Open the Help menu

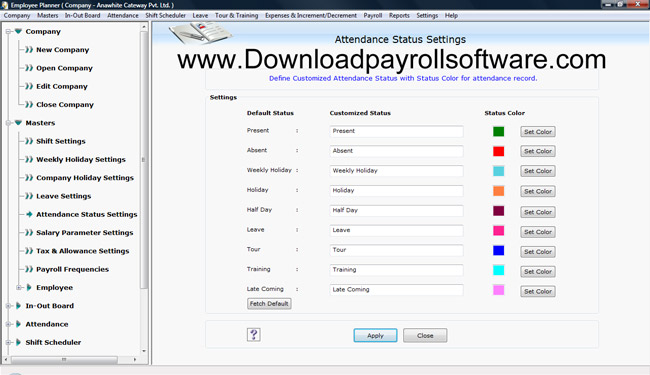451,15
